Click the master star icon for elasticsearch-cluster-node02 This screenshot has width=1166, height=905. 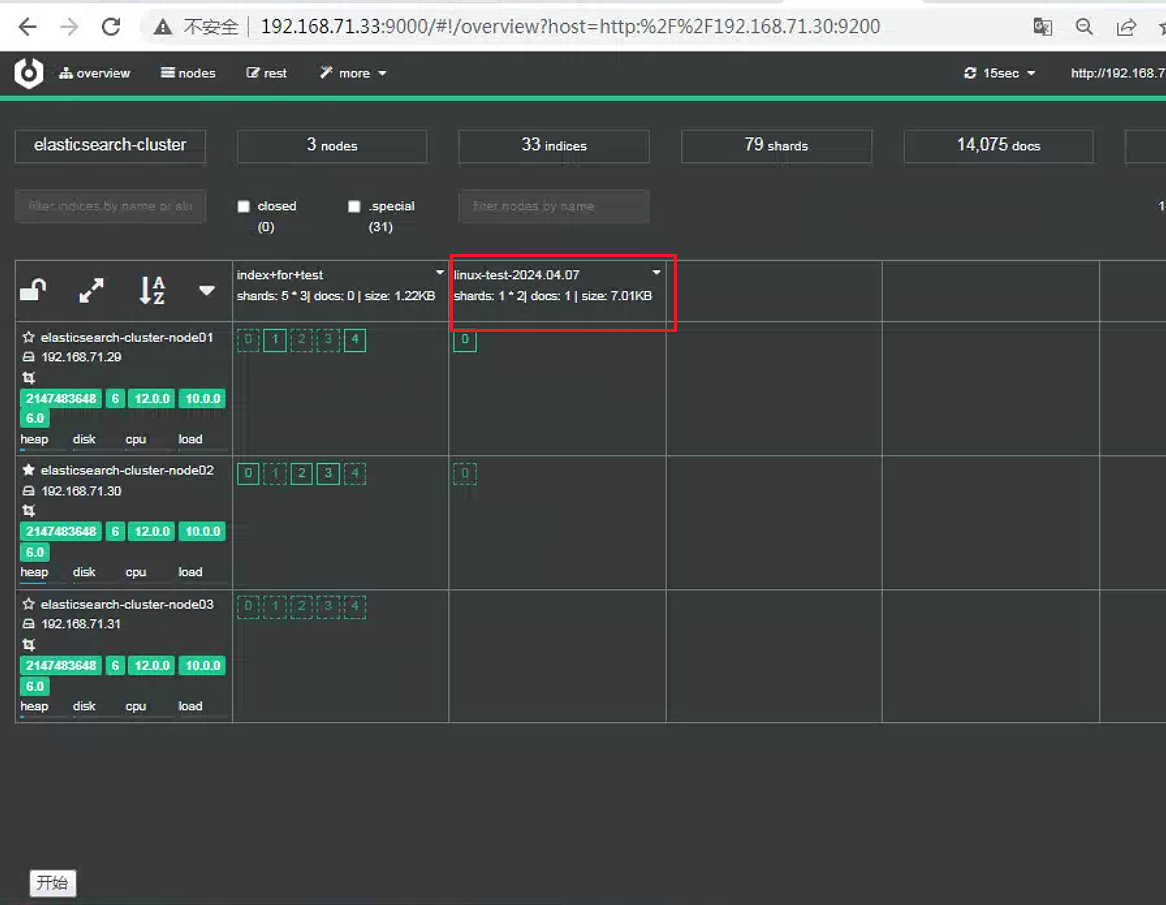[28, 470]
